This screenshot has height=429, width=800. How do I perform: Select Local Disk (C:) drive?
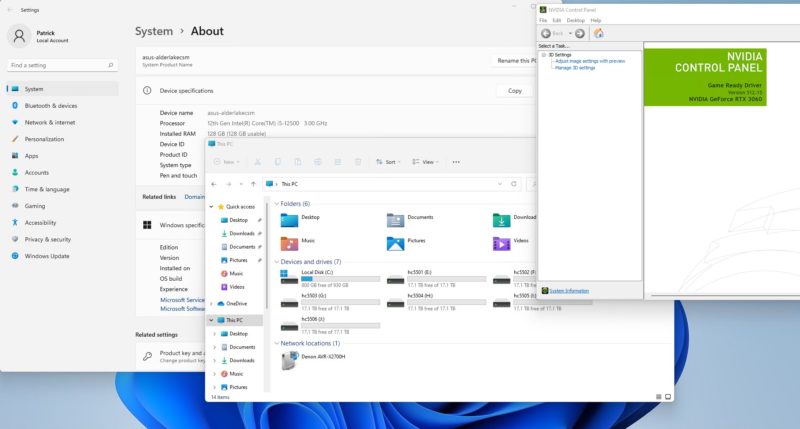(x=330, y=279)
